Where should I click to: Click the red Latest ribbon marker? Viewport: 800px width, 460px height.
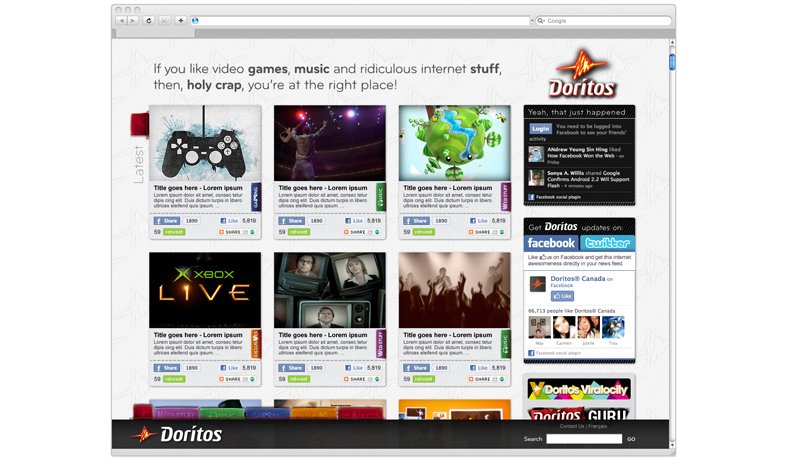(x=139, y=125)
